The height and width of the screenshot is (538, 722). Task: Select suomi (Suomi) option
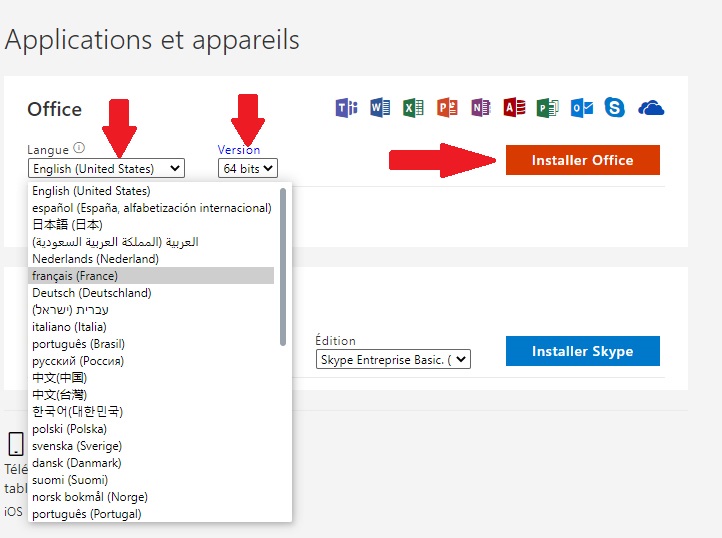tap(153, 480)
